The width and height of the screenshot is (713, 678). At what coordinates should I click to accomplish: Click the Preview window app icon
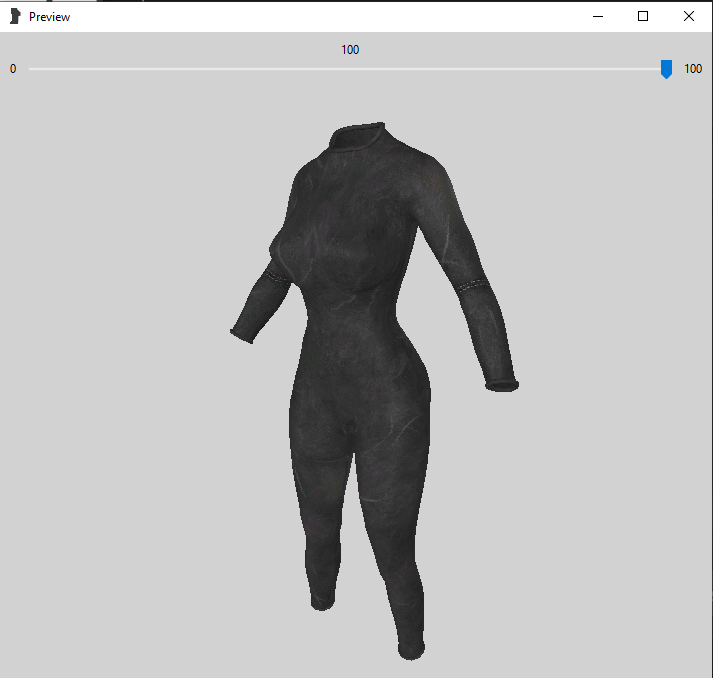click(15, 16)
